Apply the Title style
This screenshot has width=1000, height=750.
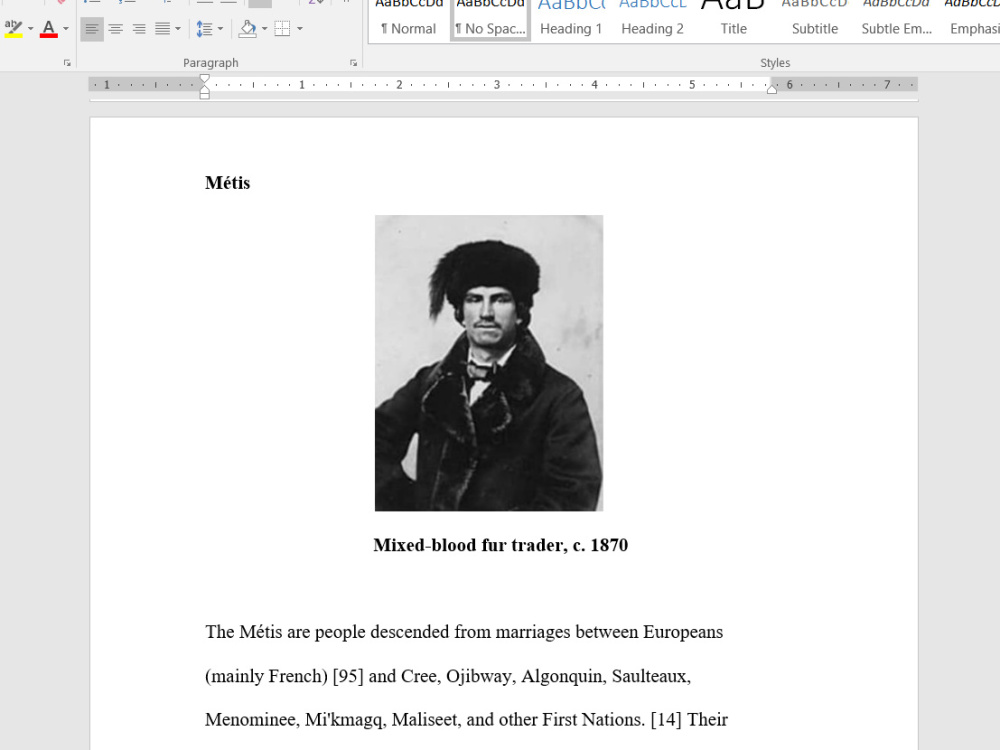[x=733, y=19]
